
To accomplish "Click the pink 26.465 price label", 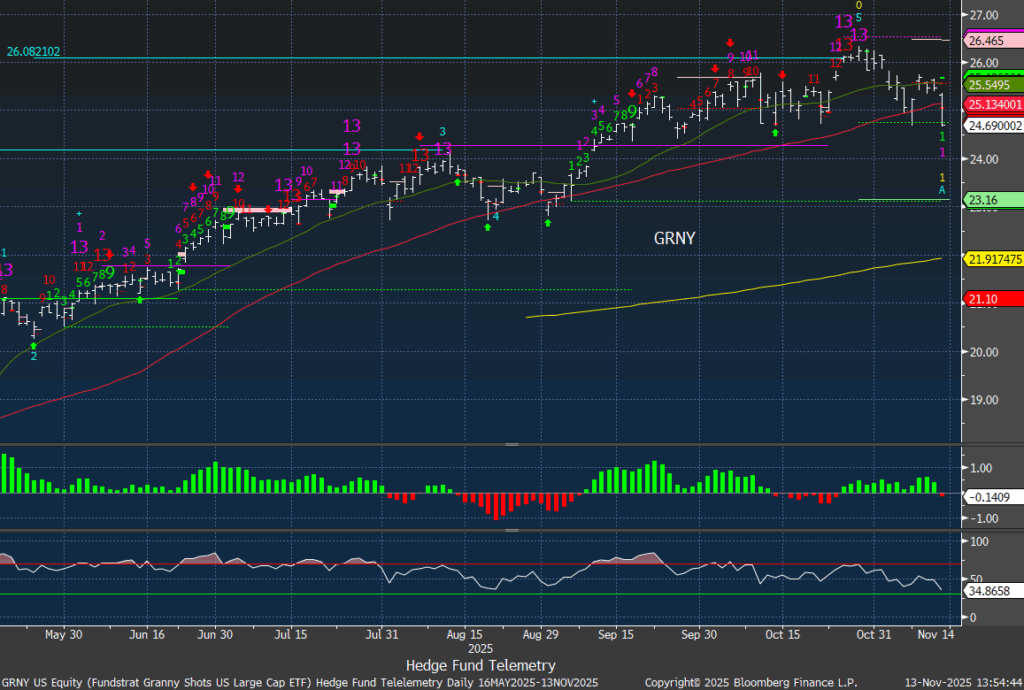I will click(x=986, y=41).
